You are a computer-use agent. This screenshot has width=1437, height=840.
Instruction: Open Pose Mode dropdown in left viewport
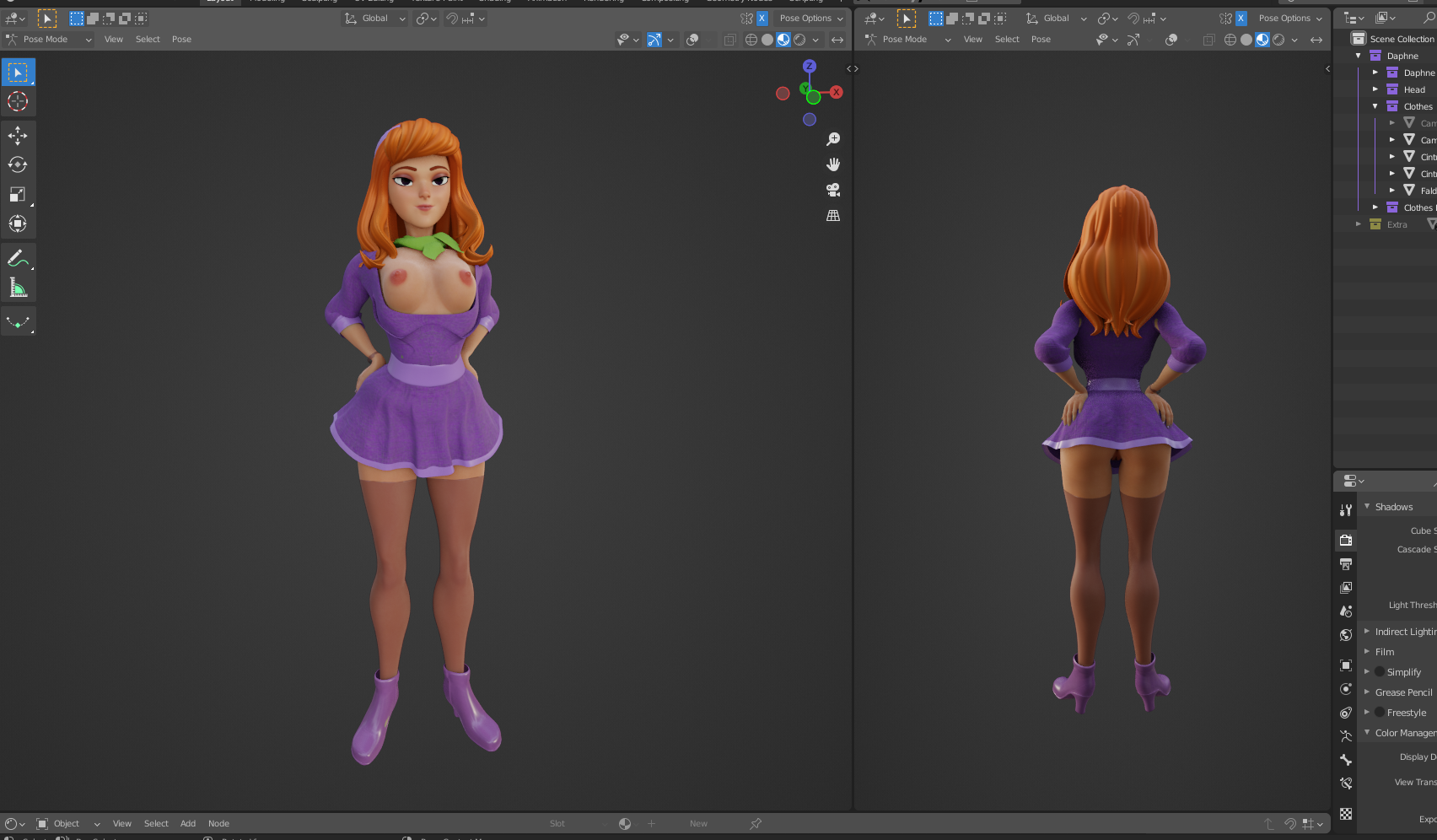[48, 40]
